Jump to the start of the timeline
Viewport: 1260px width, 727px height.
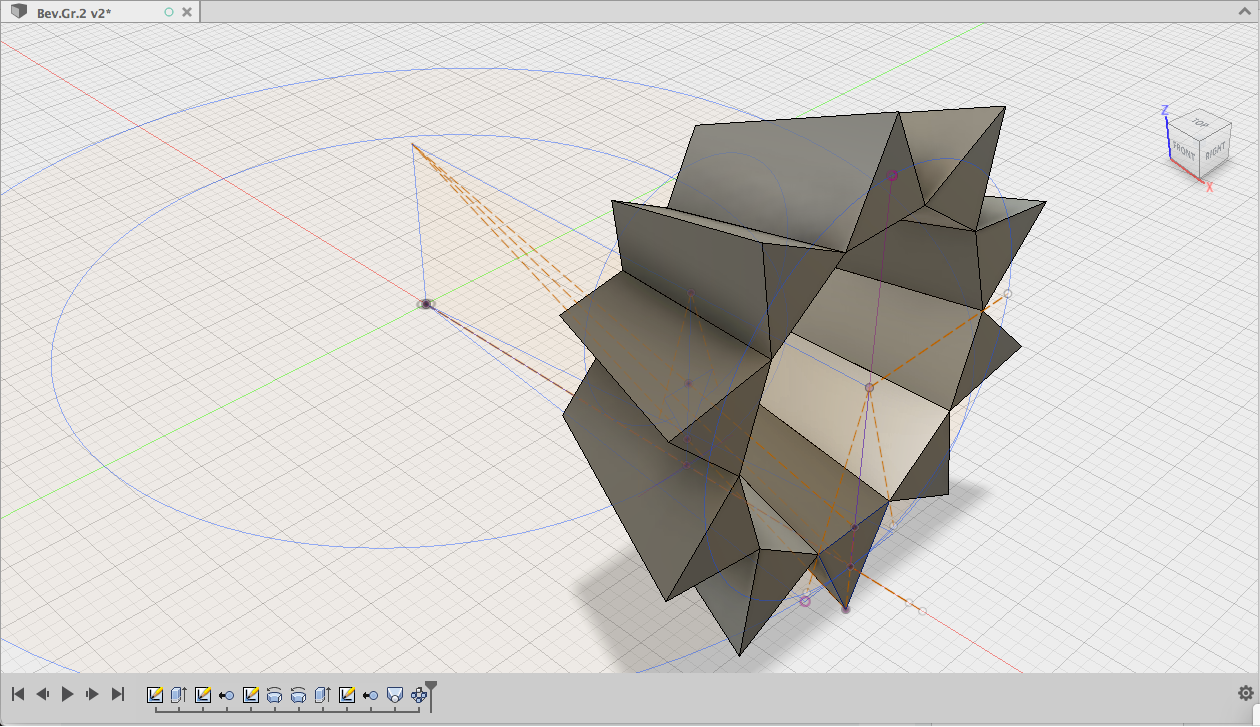coord(18,694)
